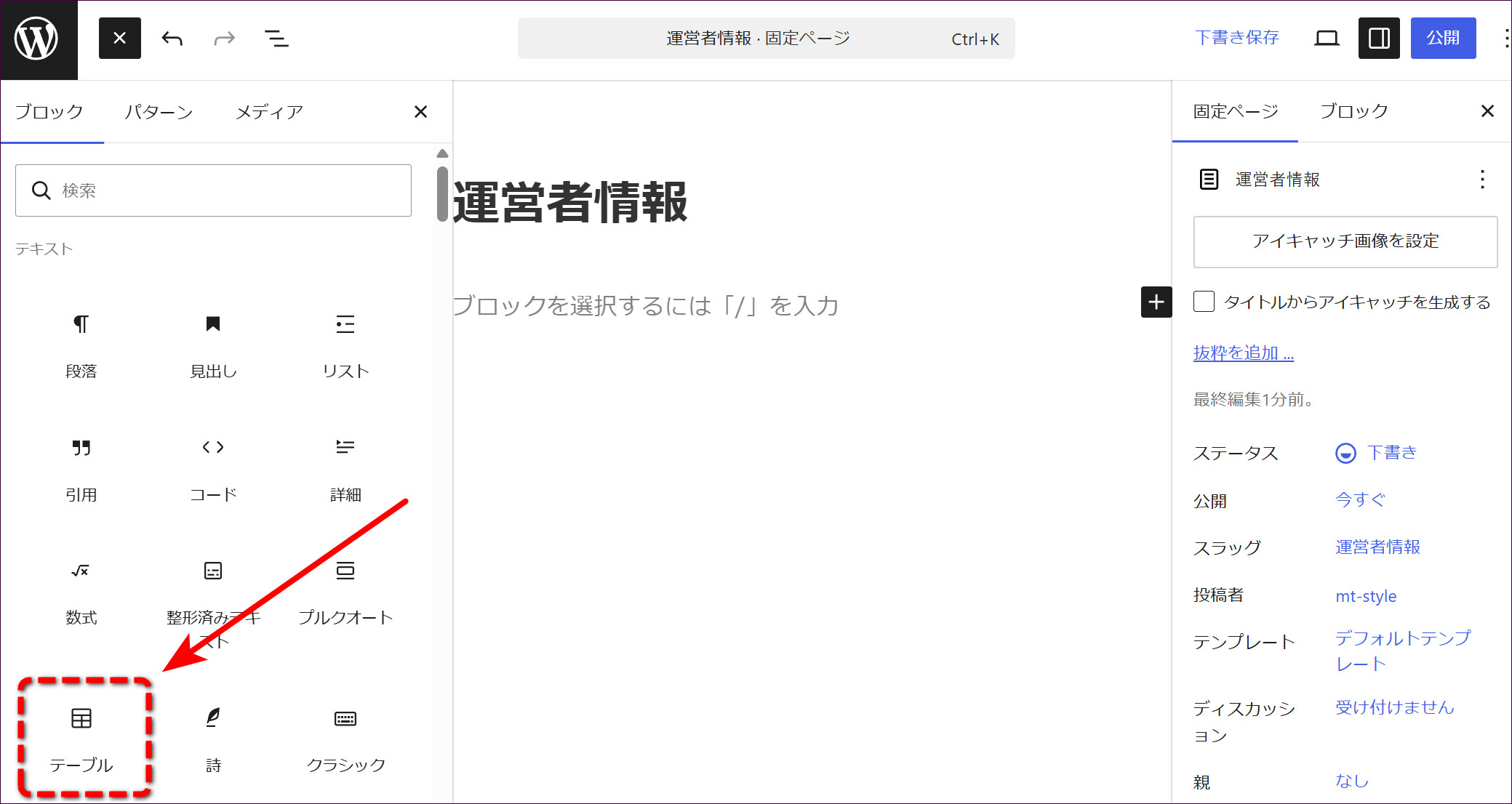1512x804 pixels.
Task: Open the デフォルトテンプレート template selector
Action: pyautogui.click(x=1402, y=651)
